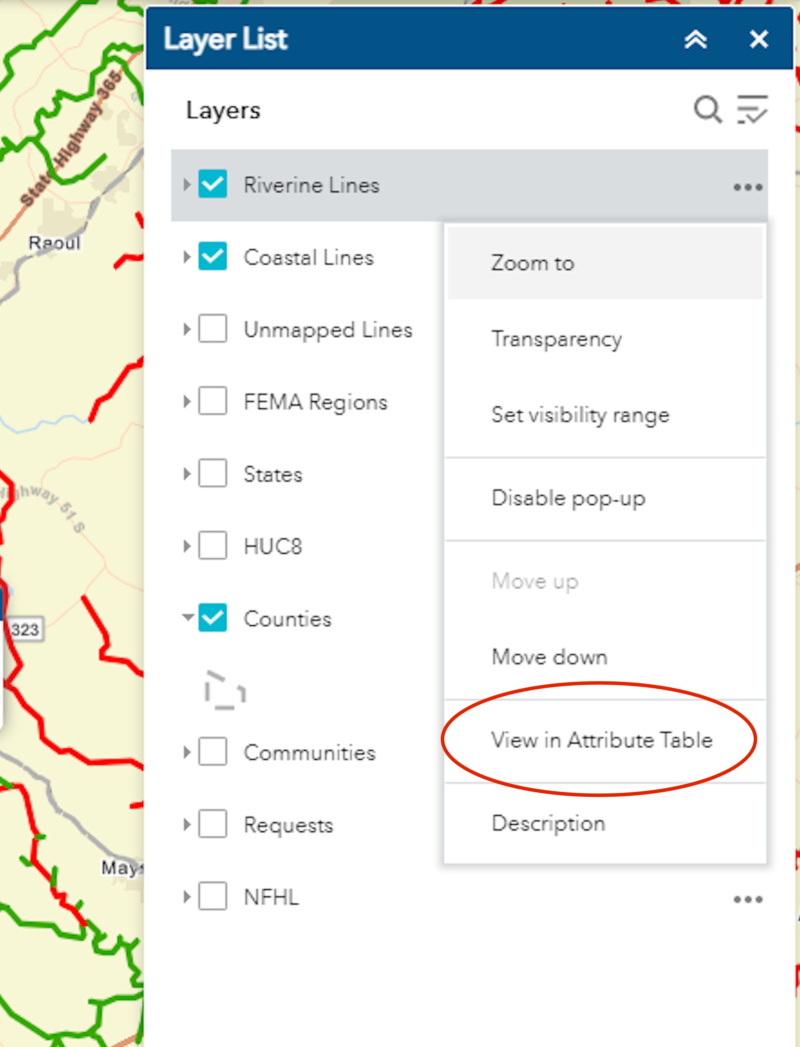This screenshot has width=800, height=1047.
Task: Collapse the Layer List panel via double chevron
Action: (696, 40)
